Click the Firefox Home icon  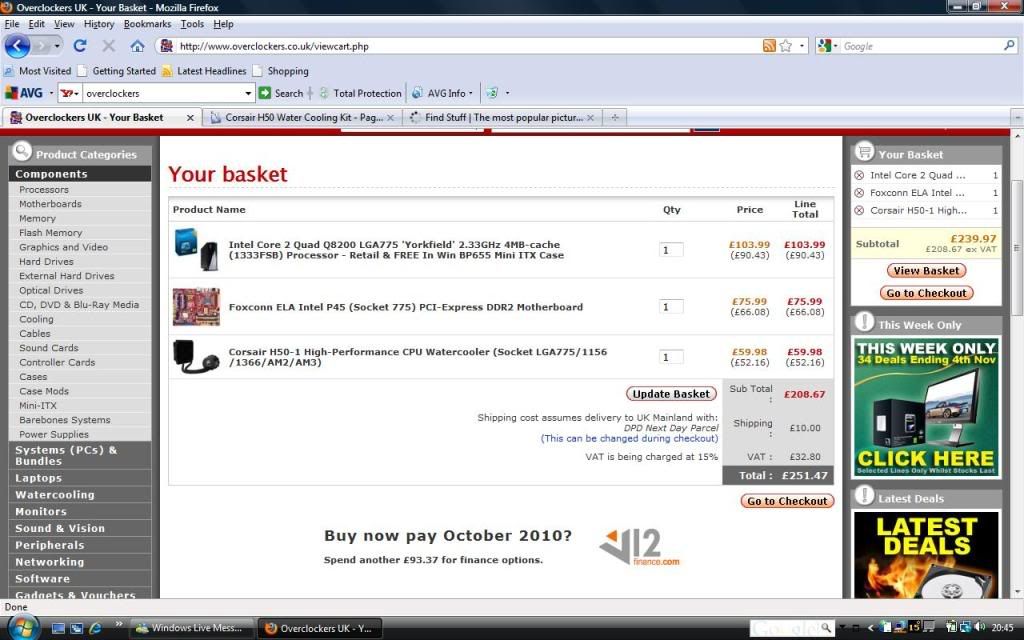point(137,46)
